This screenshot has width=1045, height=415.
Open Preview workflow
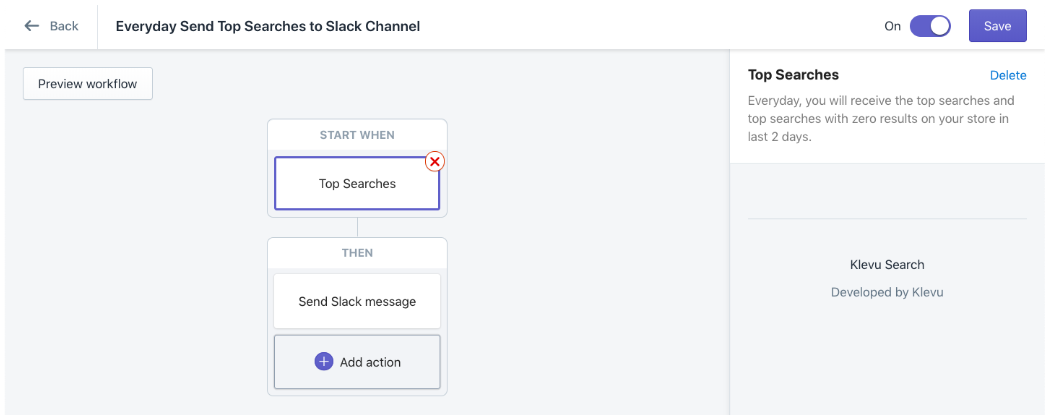pos(88,84)
